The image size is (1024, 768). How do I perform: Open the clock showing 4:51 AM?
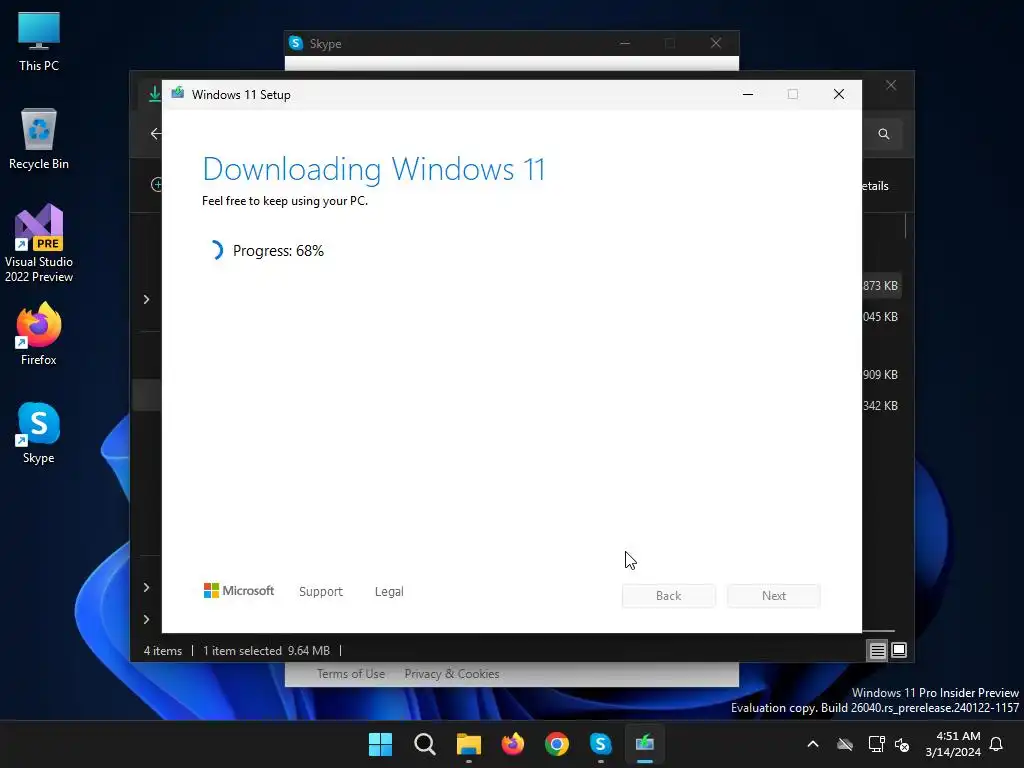[953, 744]
